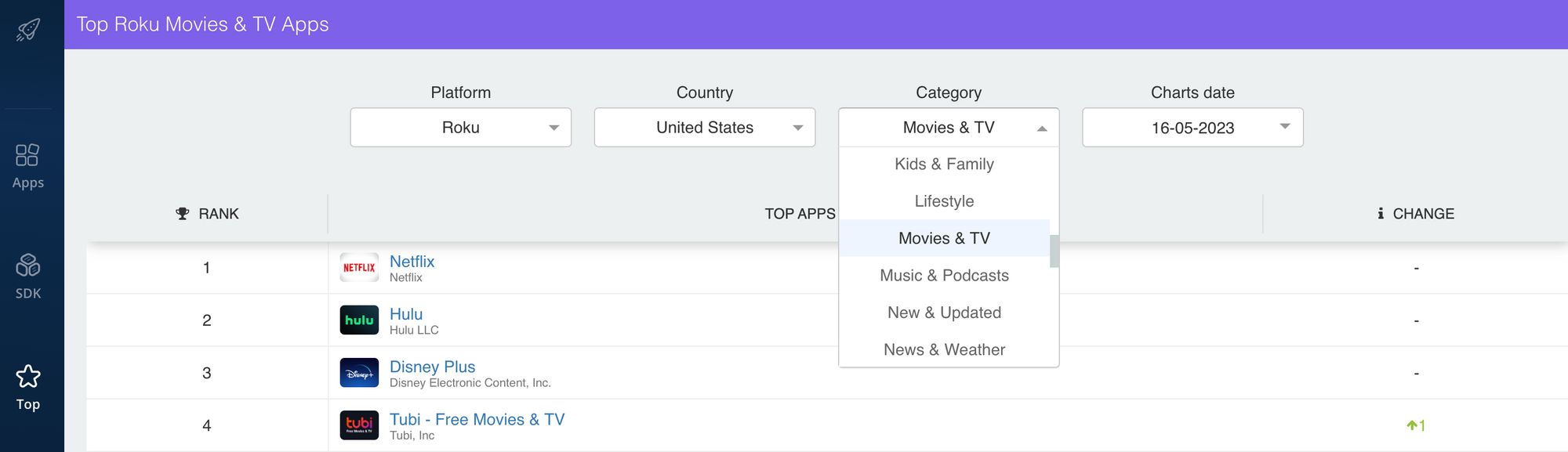Click the 'Category' label above the dropdown
The image size is (1568, 452).
point(949,92)
